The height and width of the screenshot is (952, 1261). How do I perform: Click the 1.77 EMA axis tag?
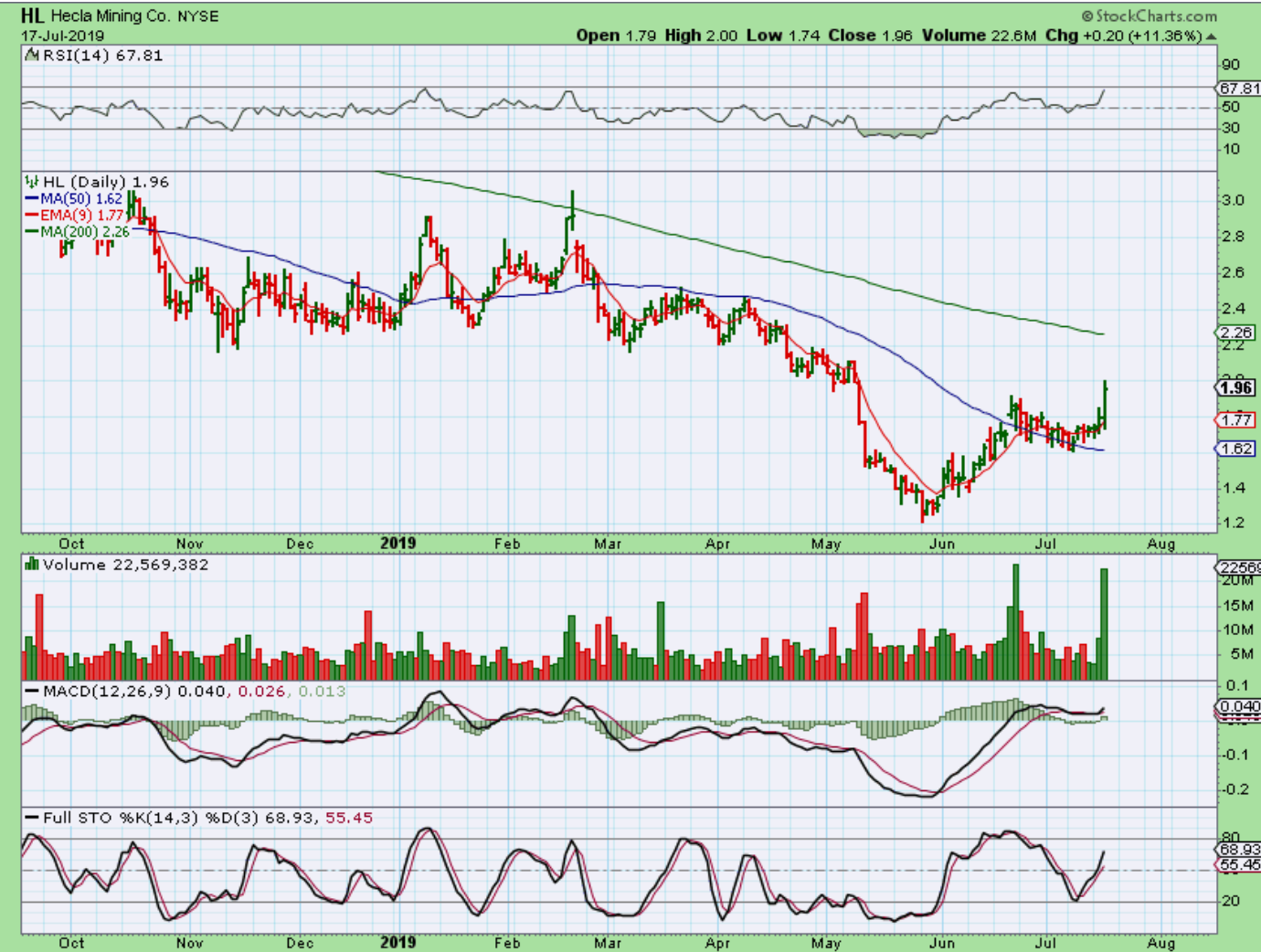tap(1236, 419)
